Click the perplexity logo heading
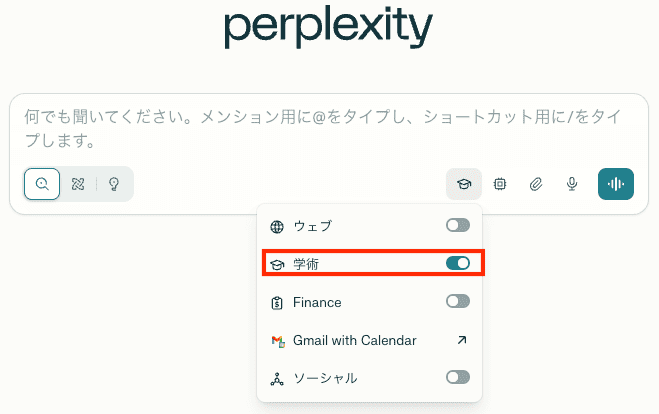Screen dimensions: 659x414 pyautogui.click(x=328, y=27)
